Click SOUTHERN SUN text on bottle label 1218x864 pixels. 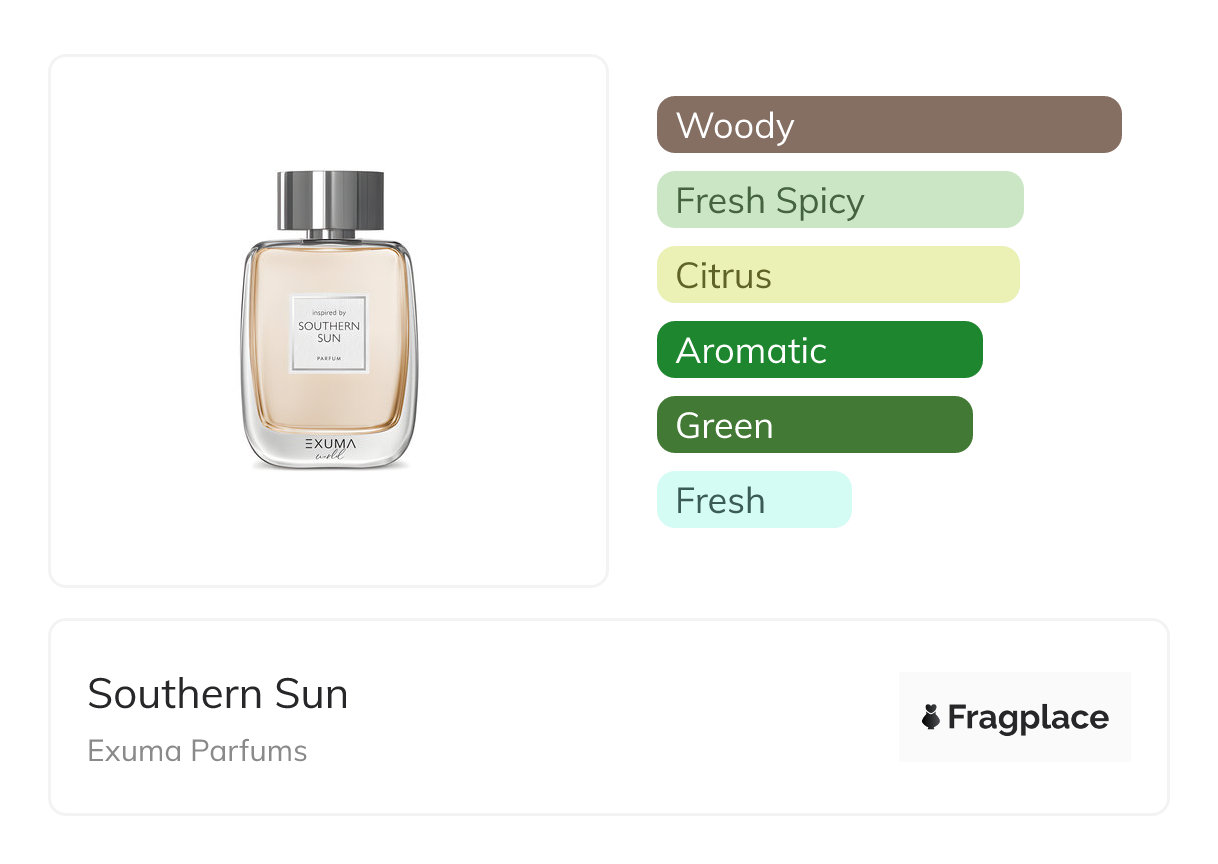329,332
